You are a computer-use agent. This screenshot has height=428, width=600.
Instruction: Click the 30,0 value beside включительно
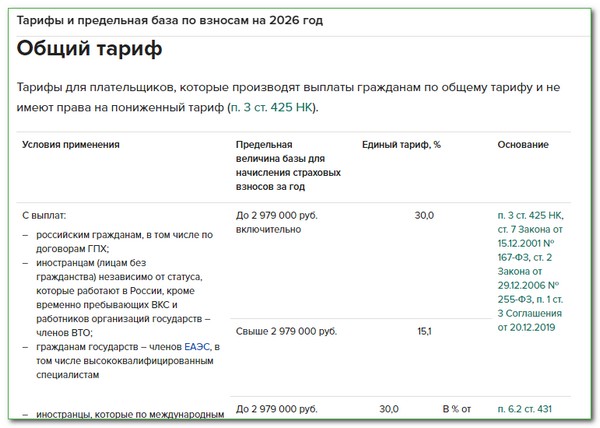[424, 215]
